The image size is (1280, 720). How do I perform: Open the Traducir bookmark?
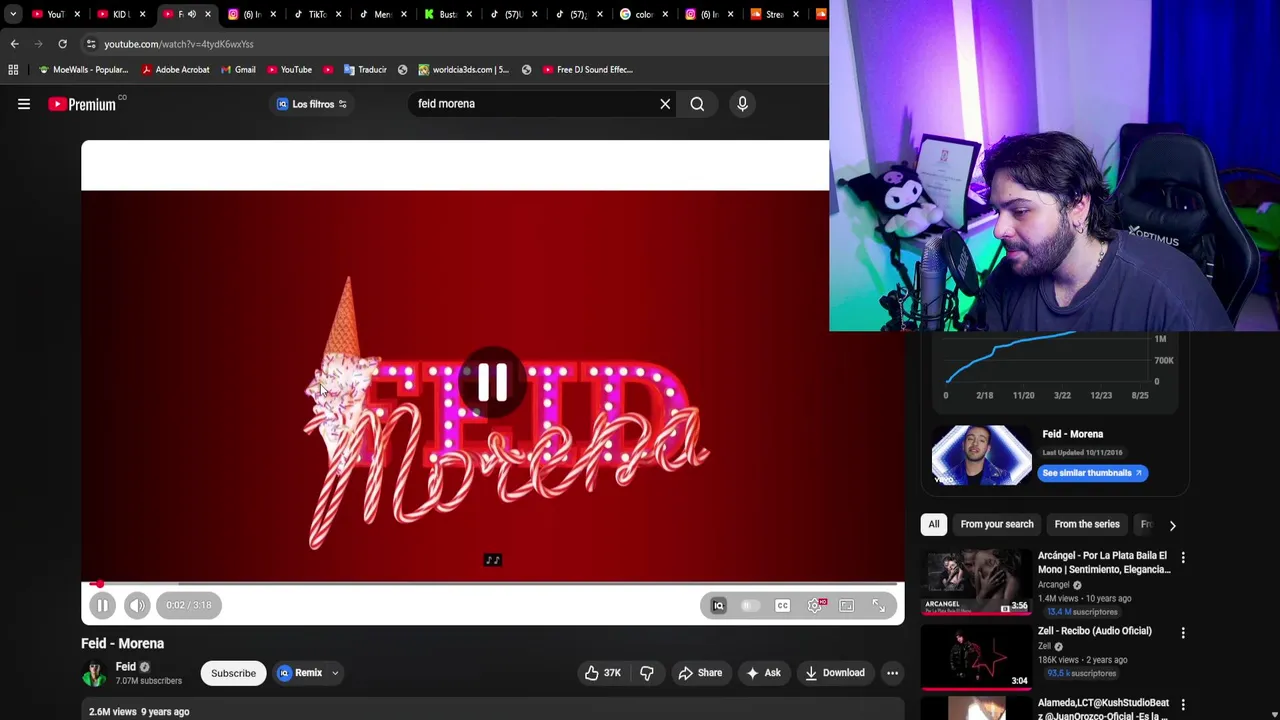364,70
